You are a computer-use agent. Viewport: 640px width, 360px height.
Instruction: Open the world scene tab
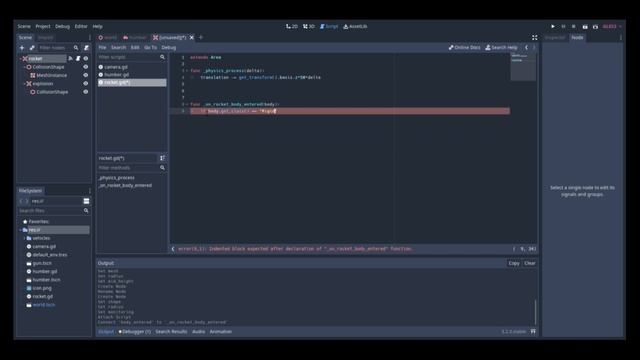[x=107, y=38]
